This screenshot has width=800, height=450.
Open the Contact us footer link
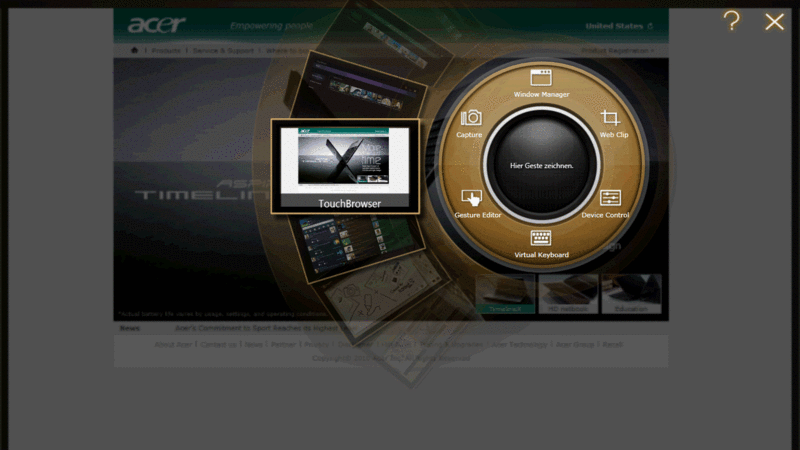(218, 344)
